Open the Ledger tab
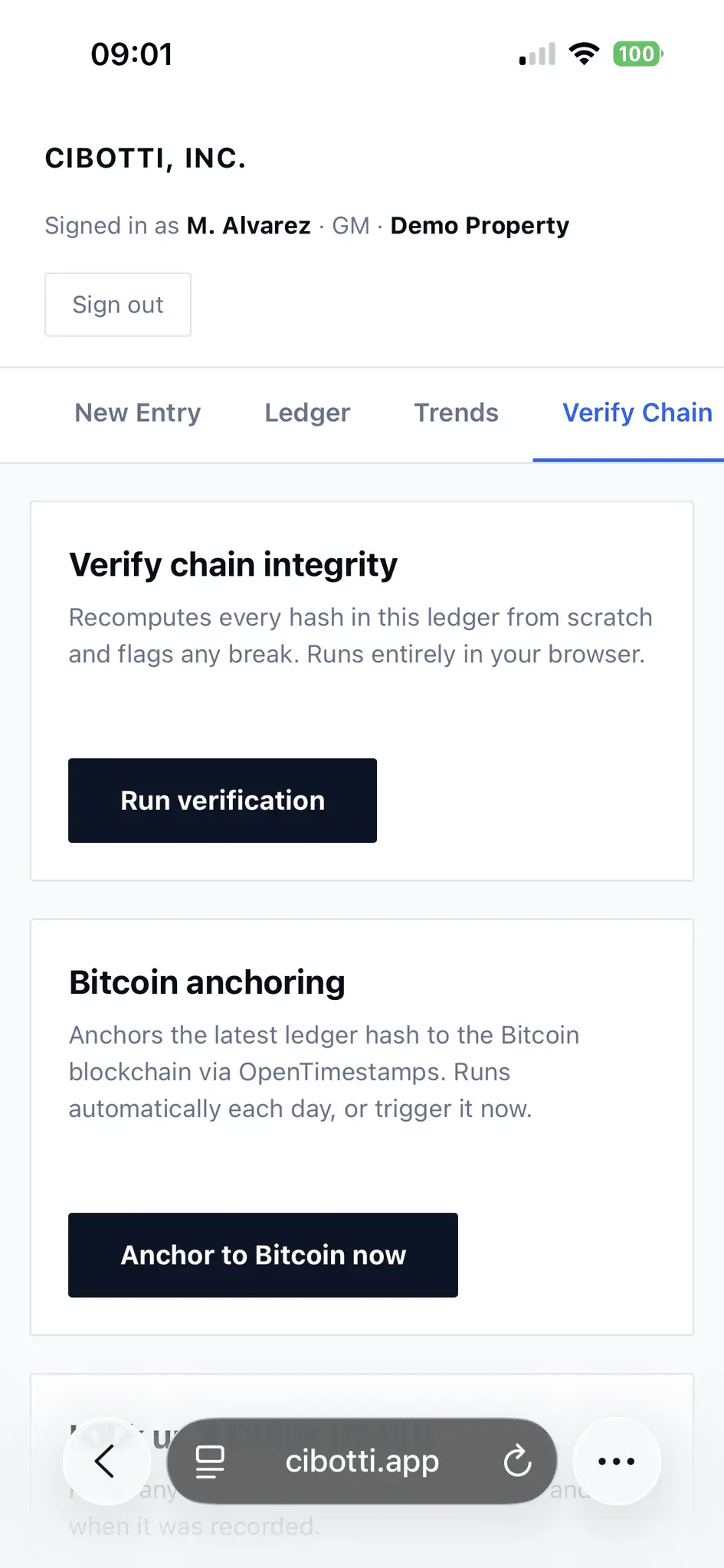The width and height of the screenshot is (724, 1568). point(307,413)
